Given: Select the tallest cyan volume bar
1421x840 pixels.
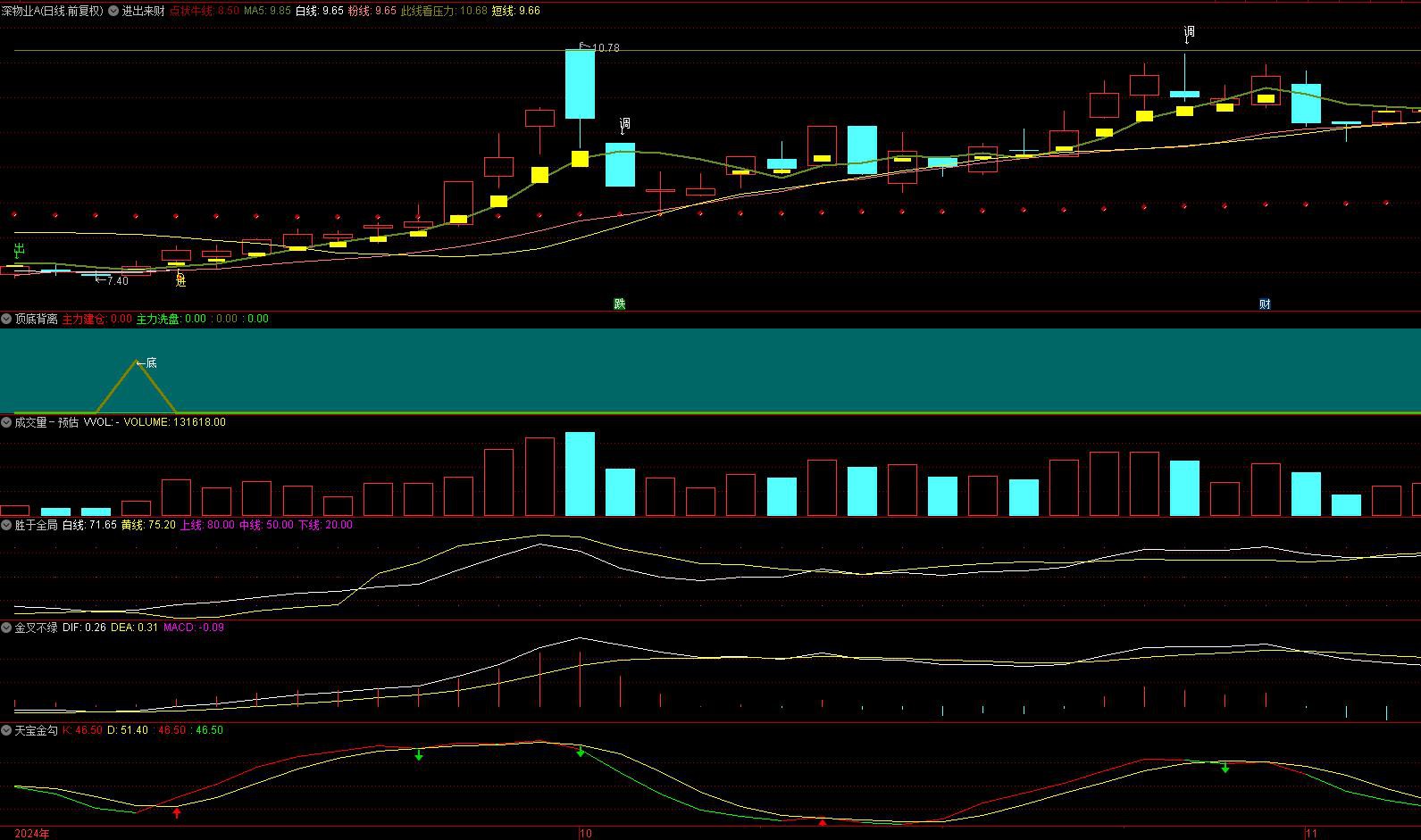Looking at the screenshot, I should 580,474.
